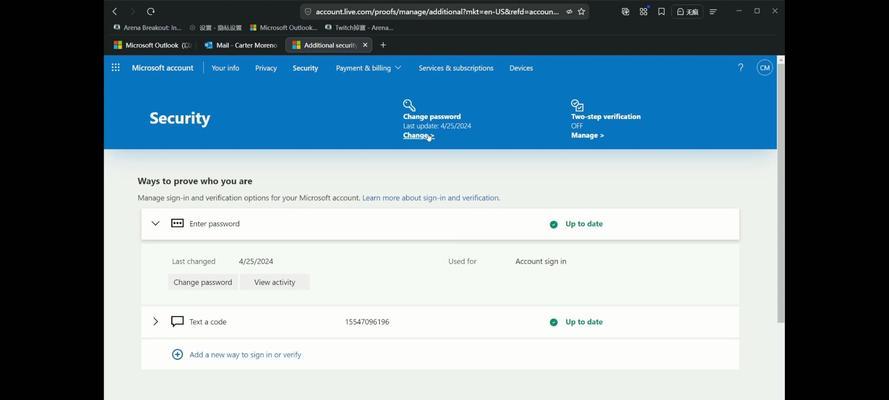The height and width of the screenshot is (400, 889).
Task: Open the browser main menu lines icon
Action: tap(713, 11)
